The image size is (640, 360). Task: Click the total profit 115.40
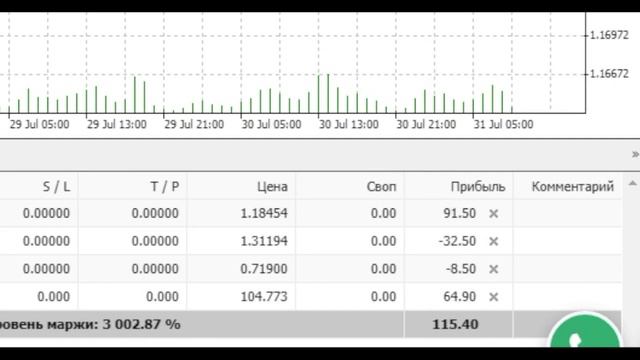coord(455,324)
